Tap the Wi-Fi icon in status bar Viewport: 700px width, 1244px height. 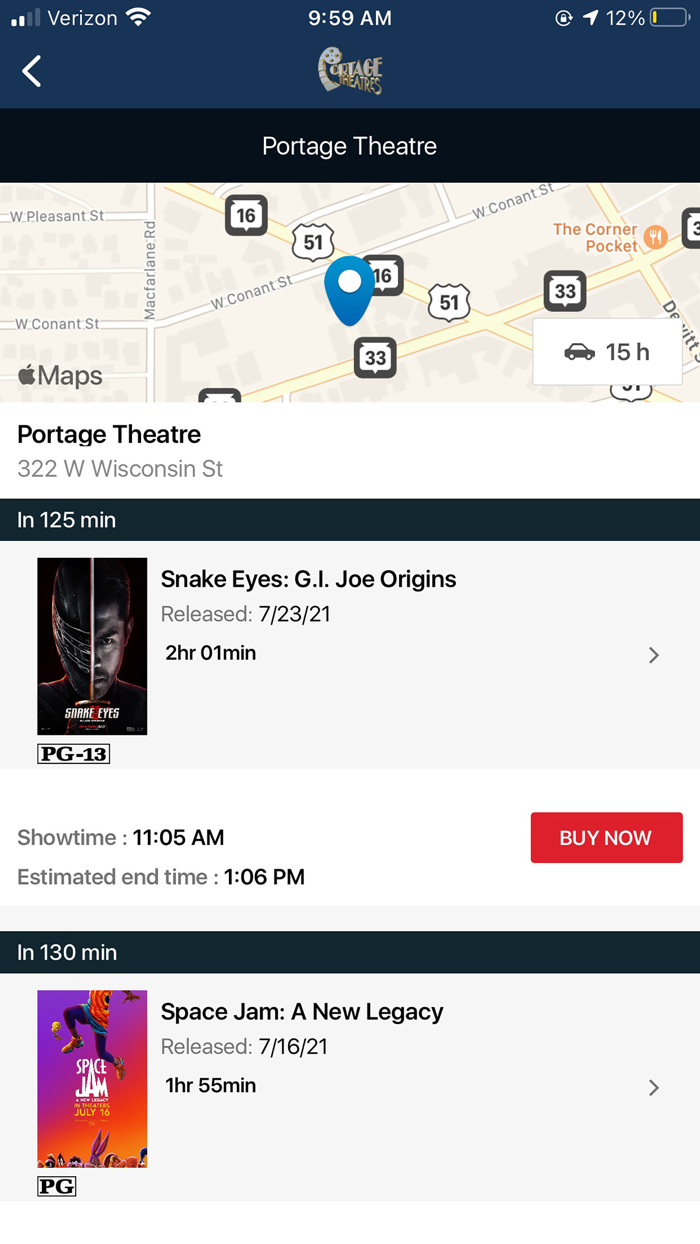[141, 16]
